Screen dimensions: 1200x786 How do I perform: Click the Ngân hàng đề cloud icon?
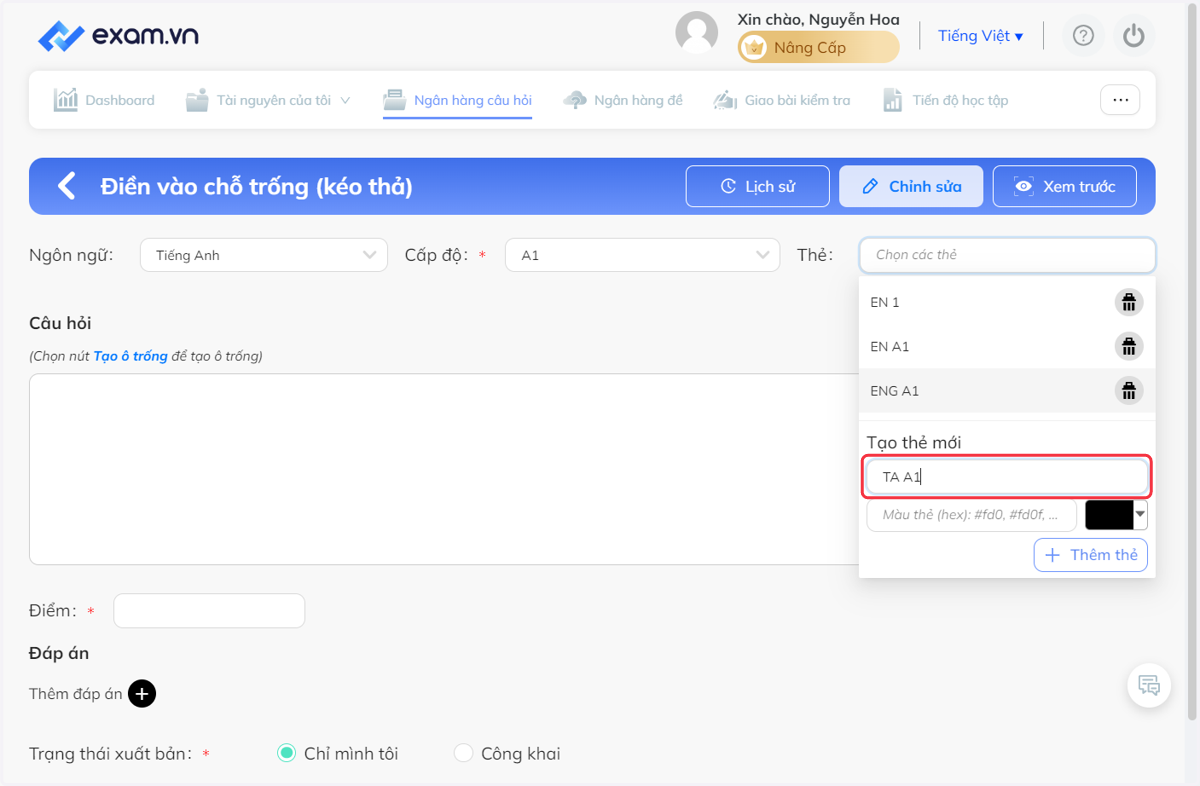coord(575,100)
